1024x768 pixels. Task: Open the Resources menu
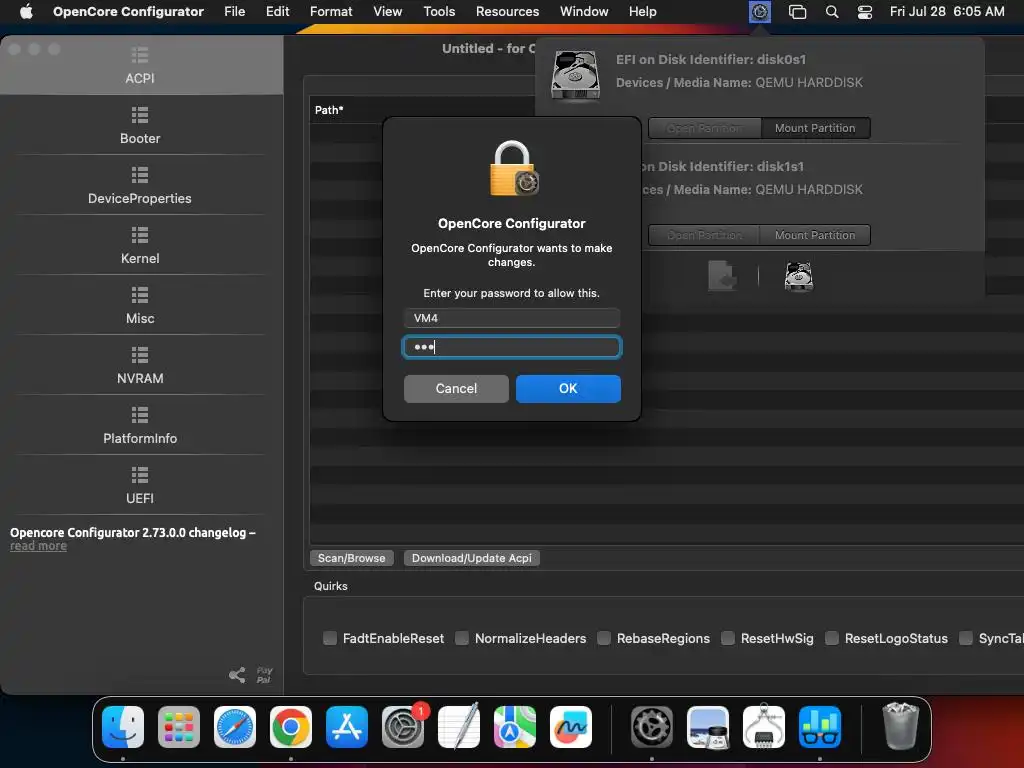[507, 12]
